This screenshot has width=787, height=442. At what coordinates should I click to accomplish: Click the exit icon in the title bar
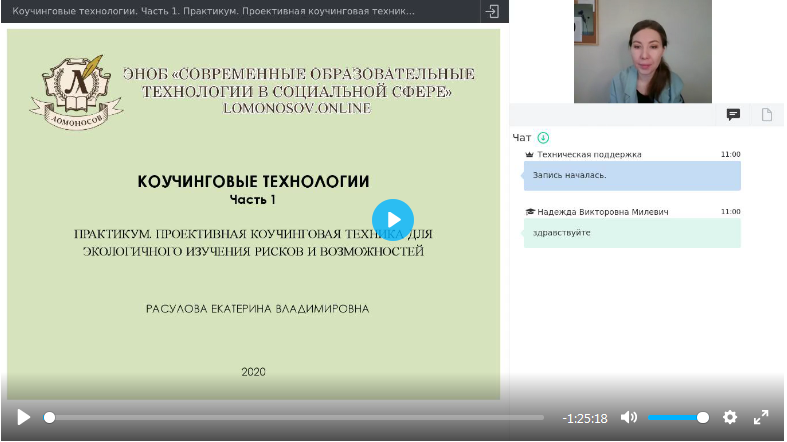pos(492,11)
